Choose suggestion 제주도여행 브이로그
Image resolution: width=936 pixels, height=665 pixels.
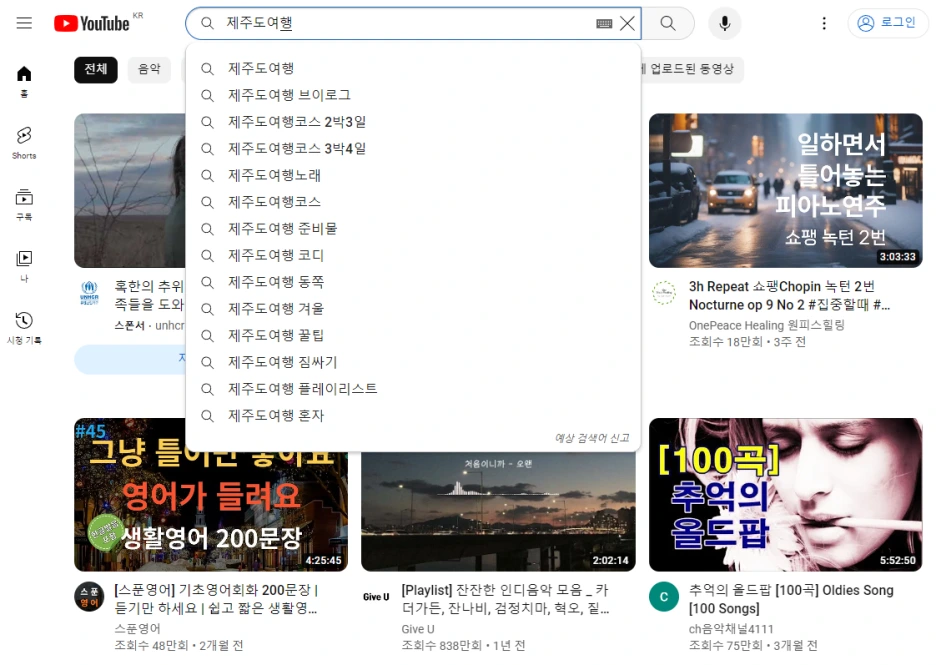(x=413, y=96)
